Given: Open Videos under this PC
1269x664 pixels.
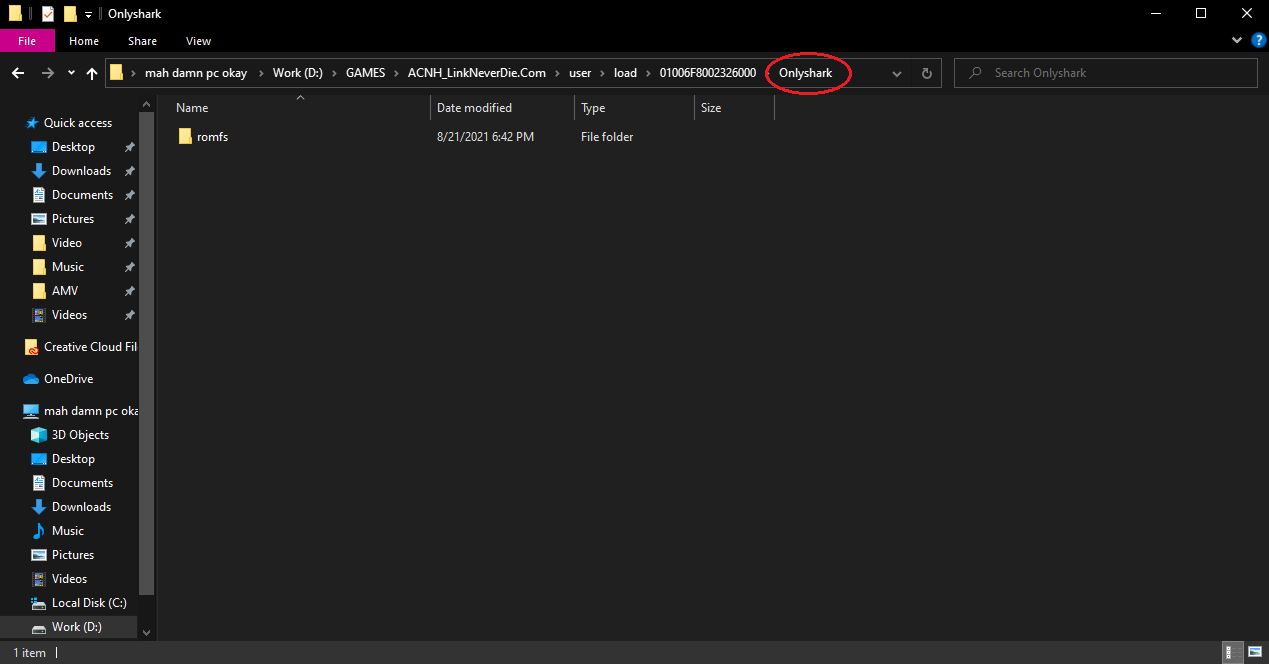Looking at the screenshot, I should click(x=69, y=579).
